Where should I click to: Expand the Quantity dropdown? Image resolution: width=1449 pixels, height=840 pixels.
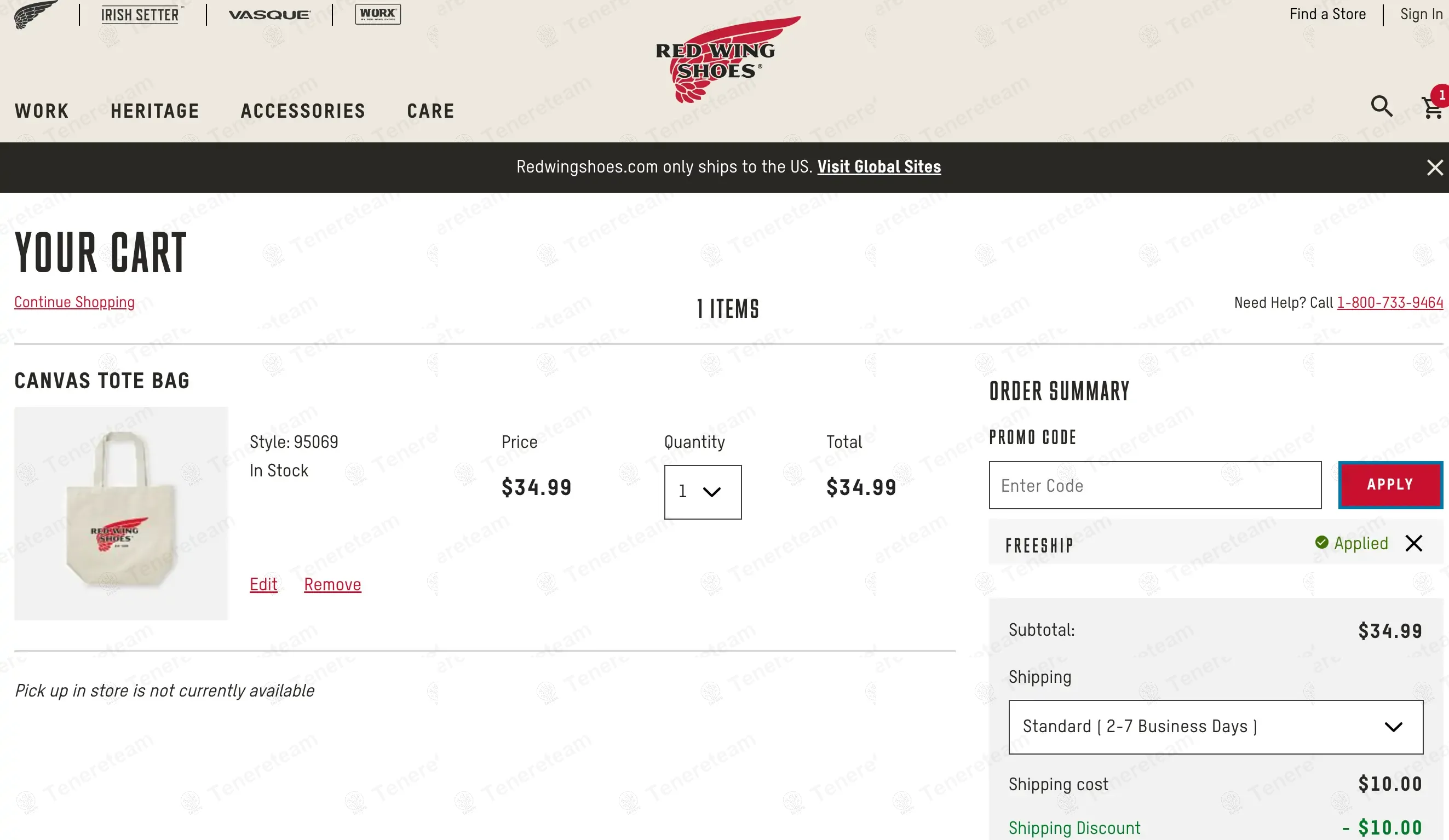tap(703, 492)
